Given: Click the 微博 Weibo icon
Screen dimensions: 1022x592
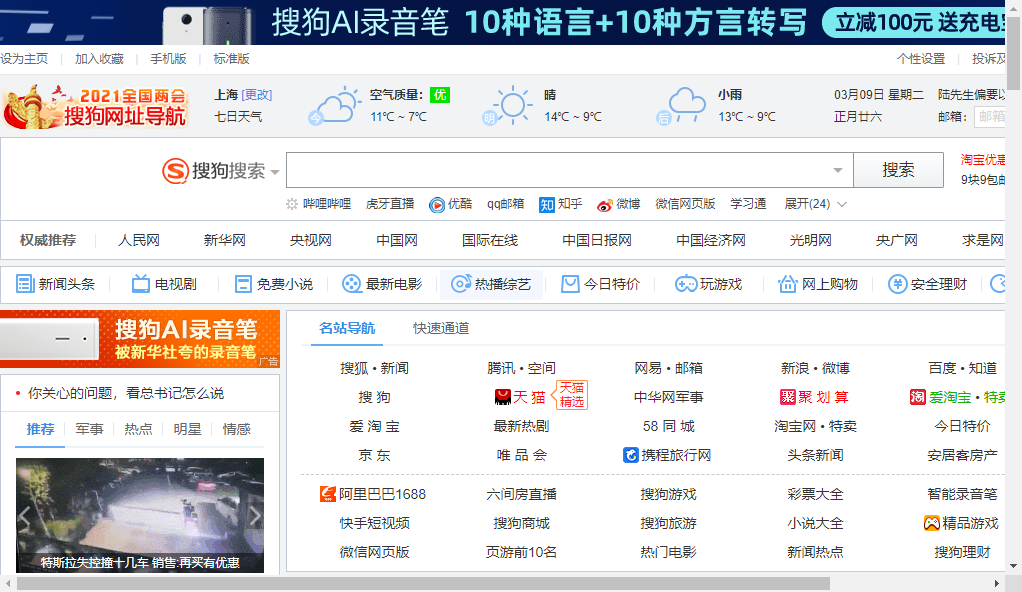Looking at the screenshot, I should (604, 205).
